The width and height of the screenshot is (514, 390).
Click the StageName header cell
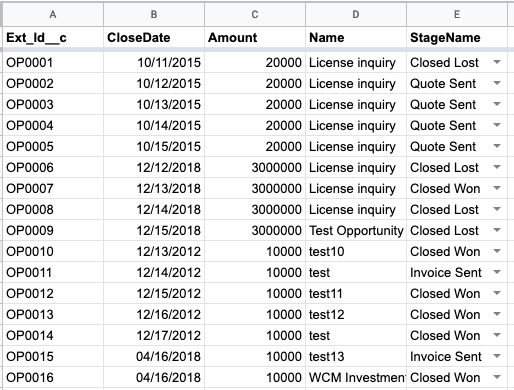click(457, 37)
